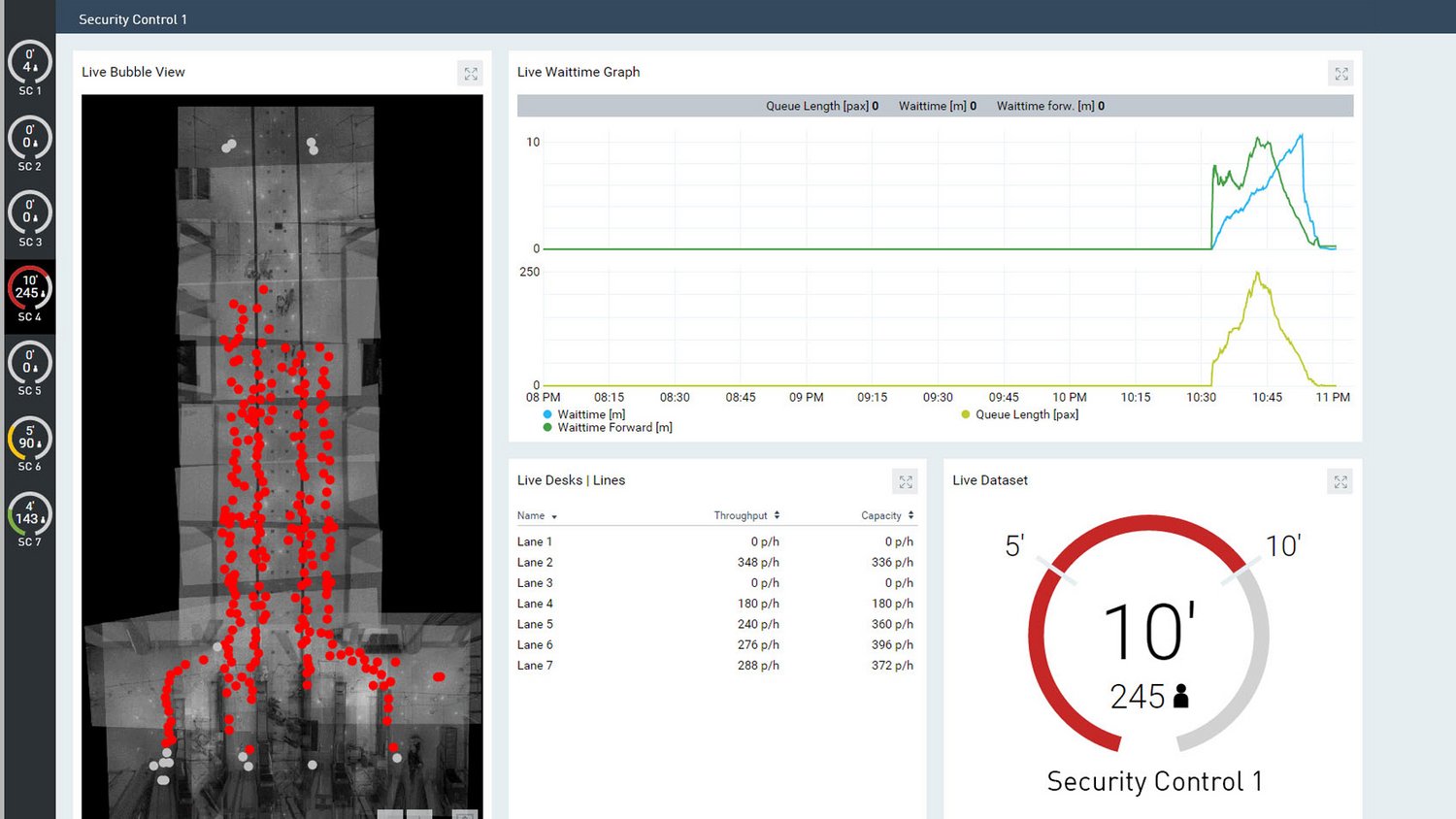
Task: Select the SC 7 gauge showing 143
Action: [30, 520]
